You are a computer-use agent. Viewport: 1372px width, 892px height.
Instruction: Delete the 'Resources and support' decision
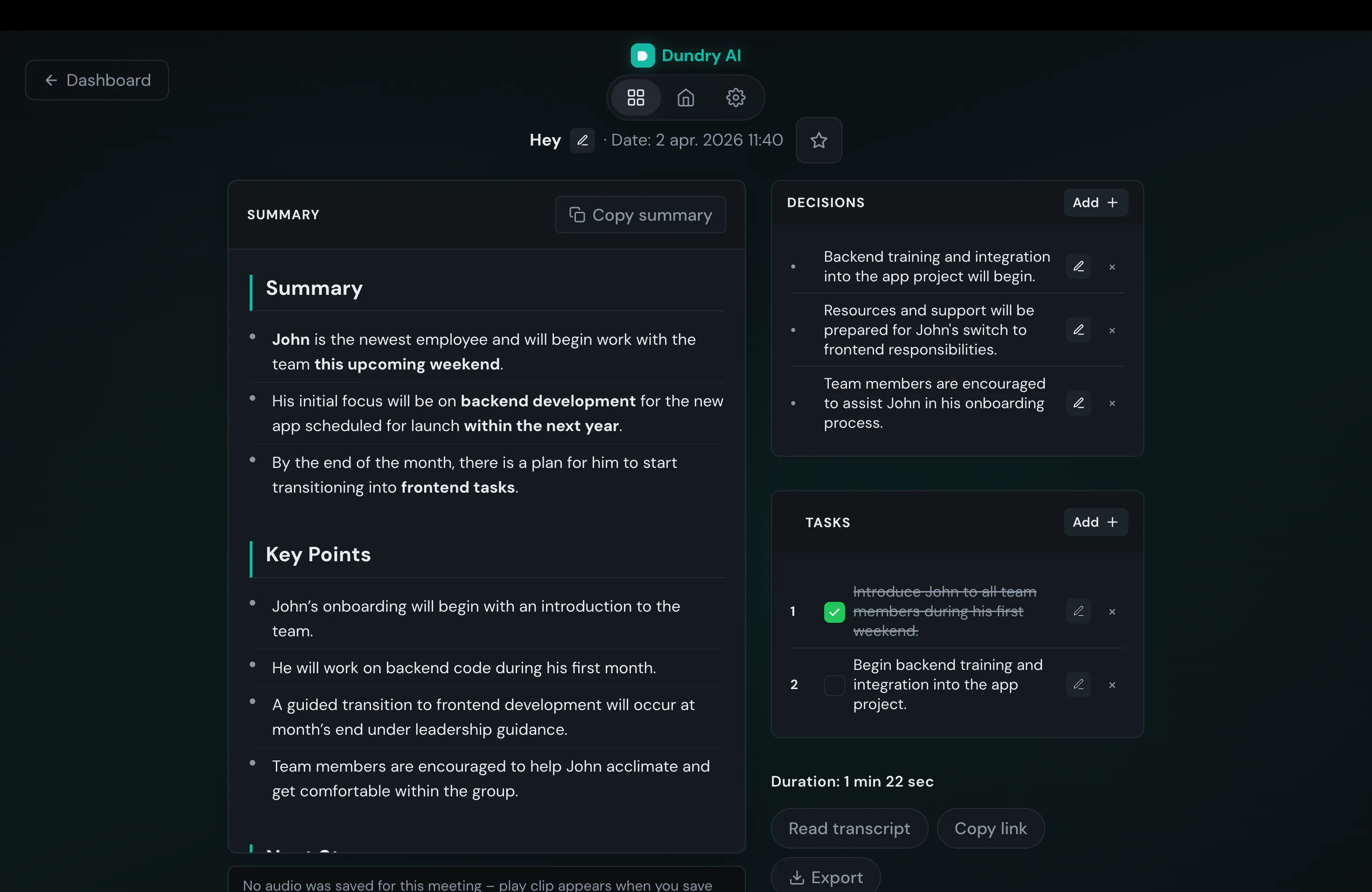(x=1112, y=330)
